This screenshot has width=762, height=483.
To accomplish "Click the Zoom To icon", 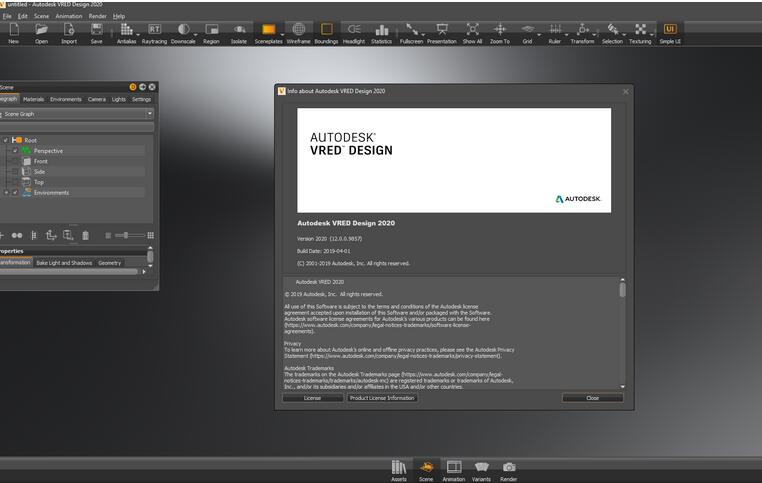I will [x=500, y=30].
